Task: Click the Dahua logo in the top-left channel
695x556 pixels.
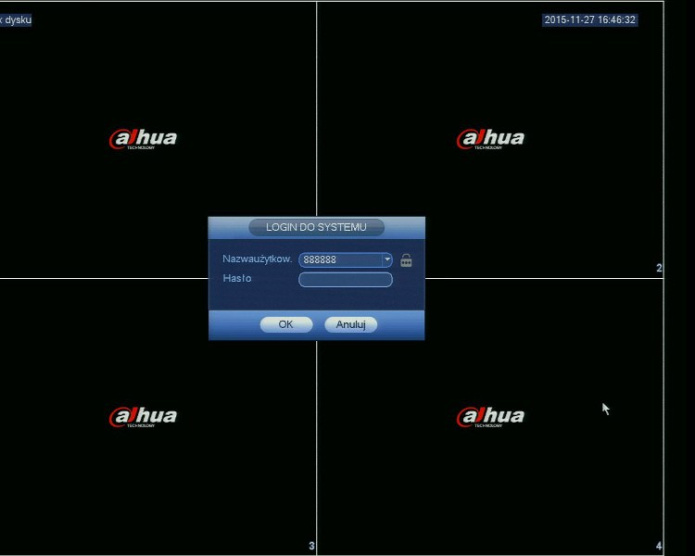Action: pyautogui.click(x=143, y=139)
